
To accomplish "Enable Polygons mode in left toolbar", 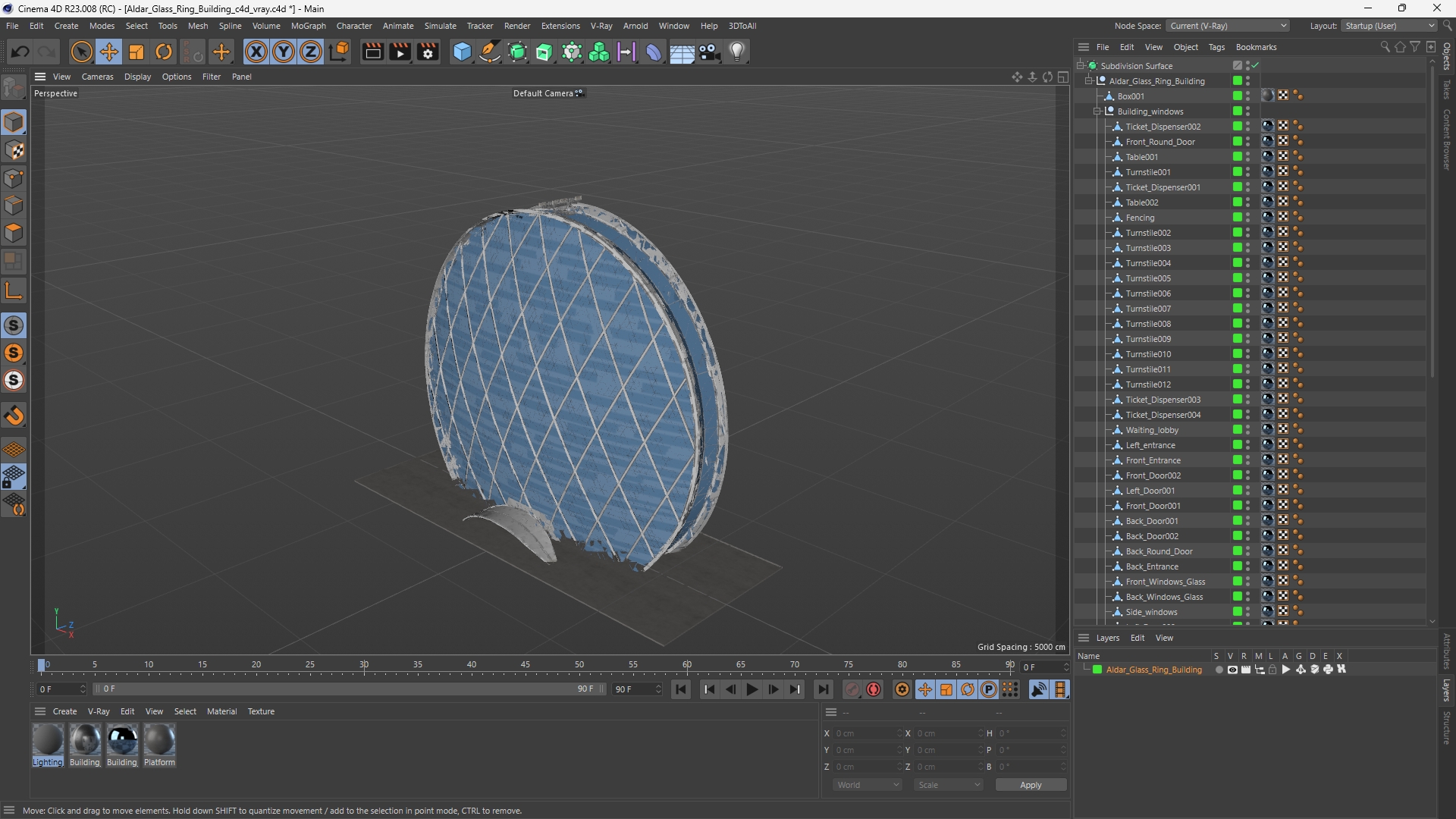I will [14, 233].
